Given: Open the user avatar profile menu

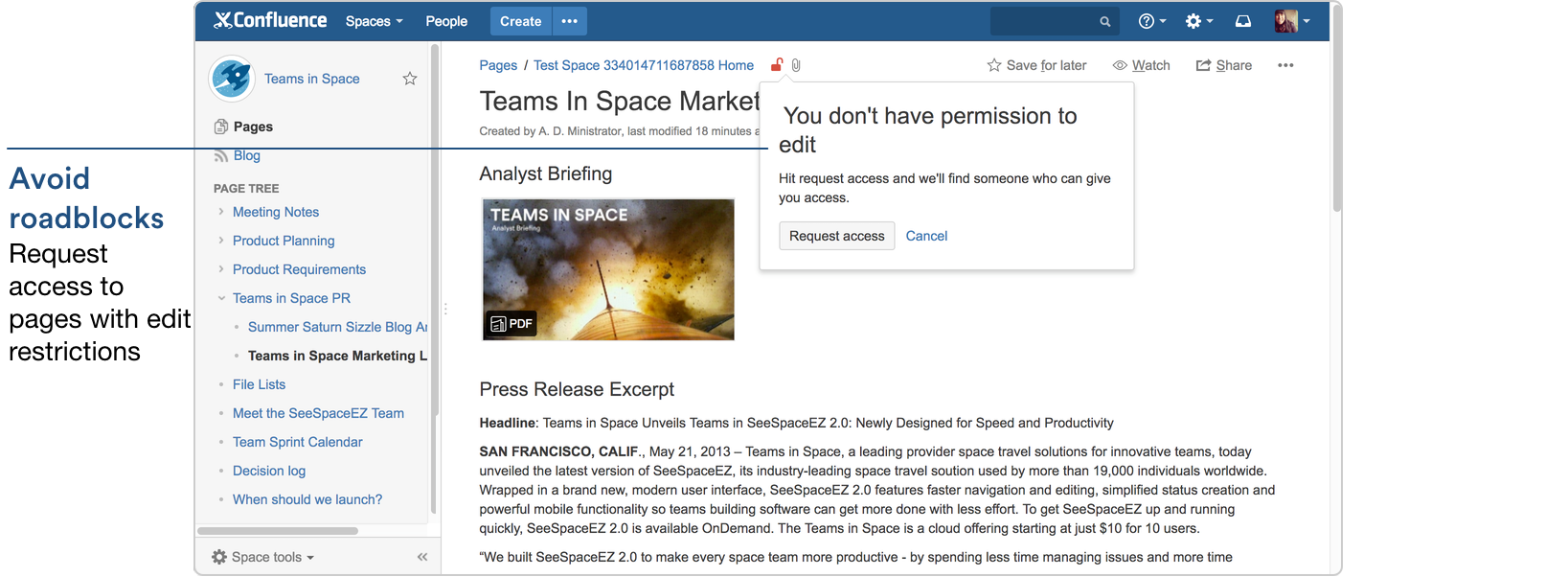Looking at the screenshot, I should click(x=1292, y=21).
